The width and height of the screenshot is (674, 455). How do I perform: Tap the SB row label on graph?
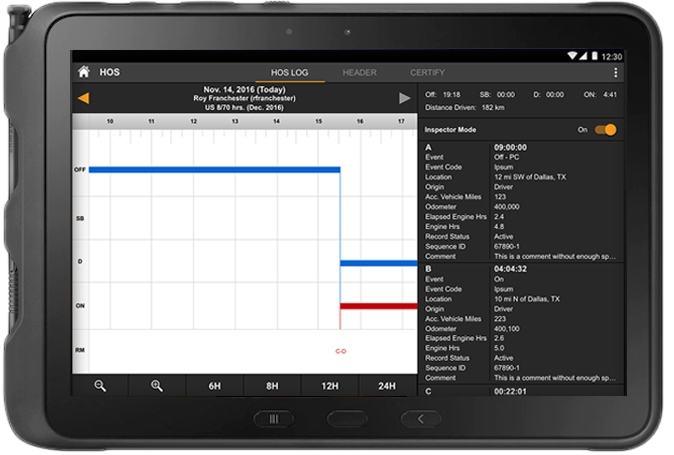[x=80, y=218]
